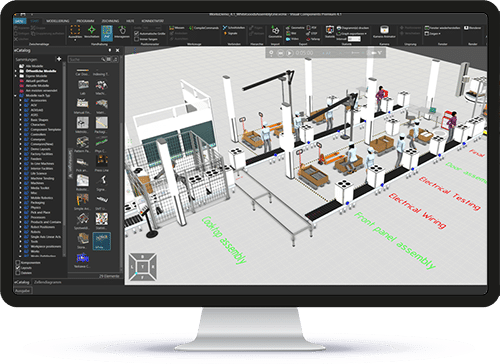Select the Simple Arc... layout thumbnail
This screenshot has height=364, width=500.
82,202
